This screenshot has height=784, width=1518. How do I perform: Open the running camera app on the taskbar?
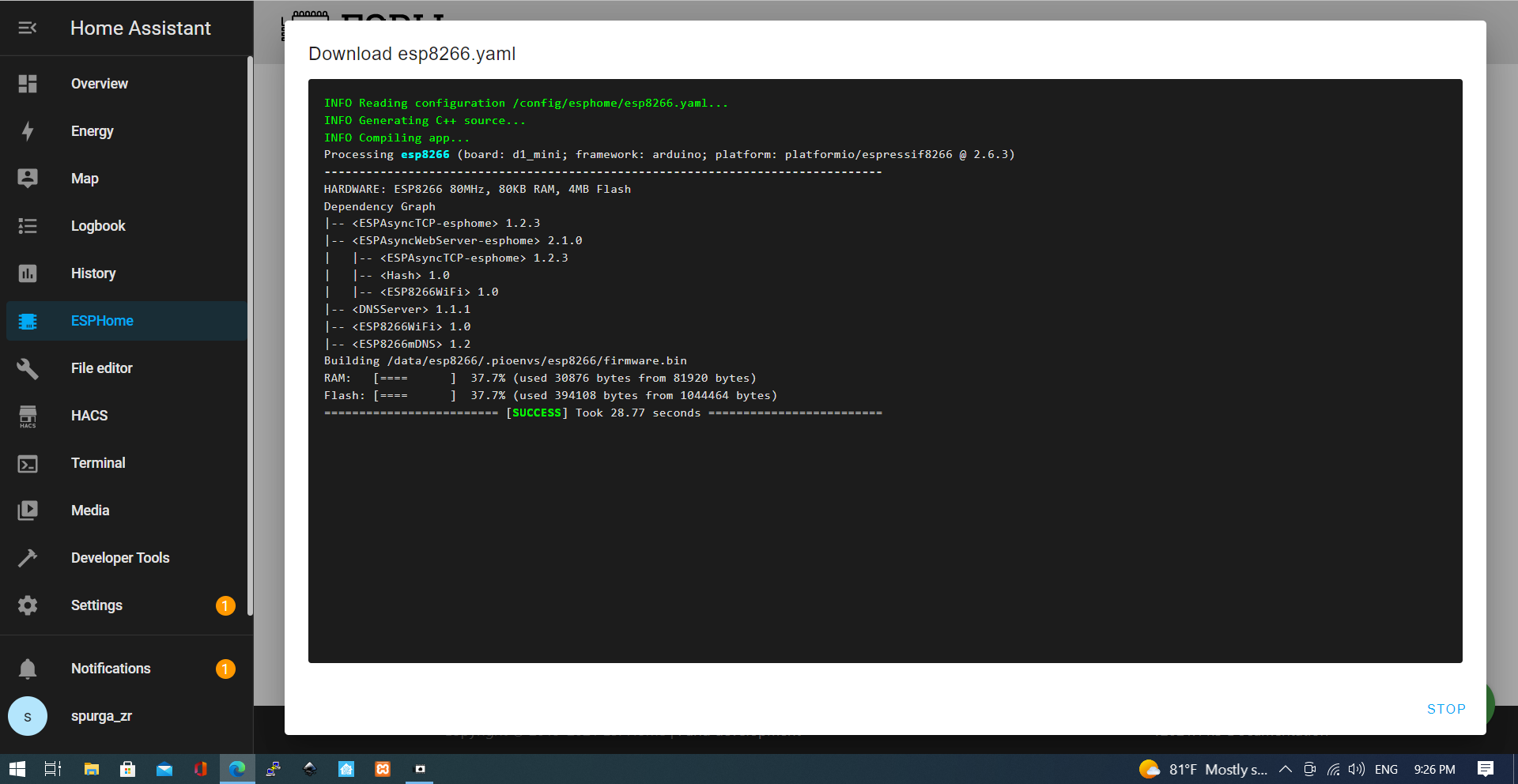point(420,769)
